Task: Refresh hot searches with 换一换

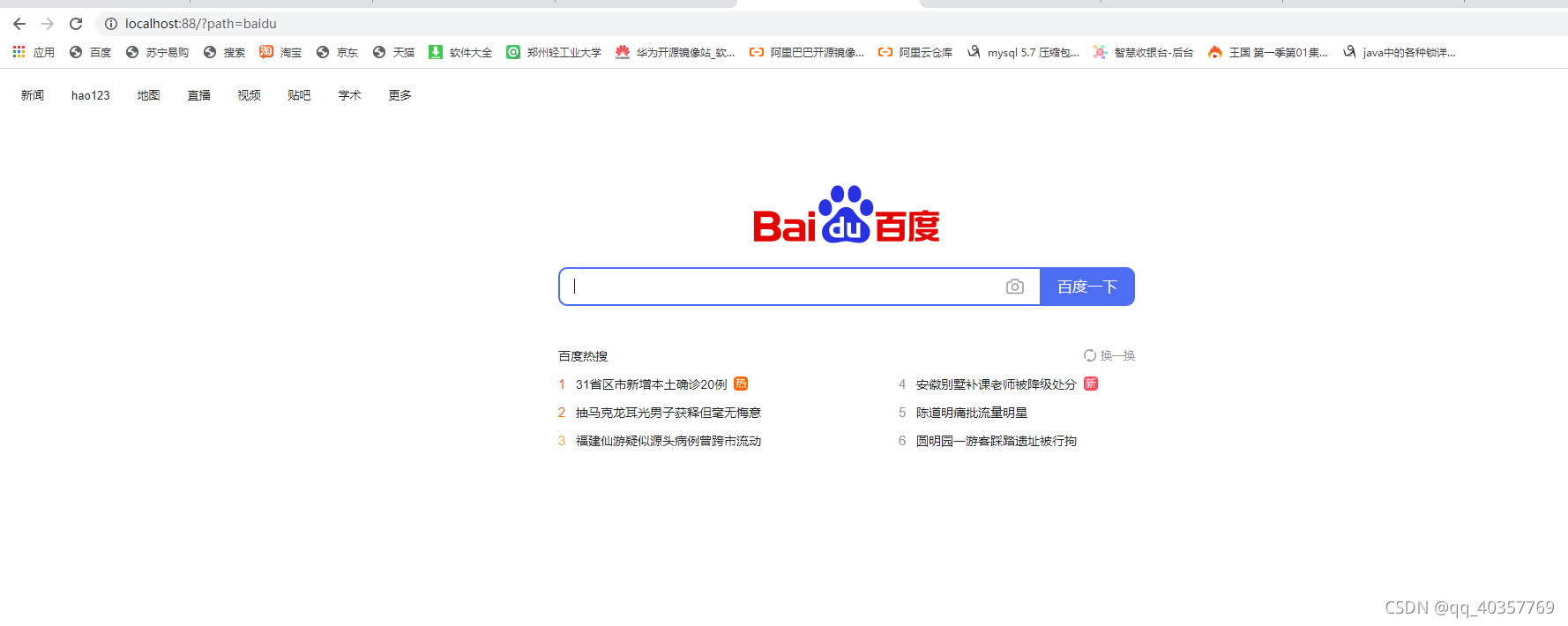Action: 1109,355
